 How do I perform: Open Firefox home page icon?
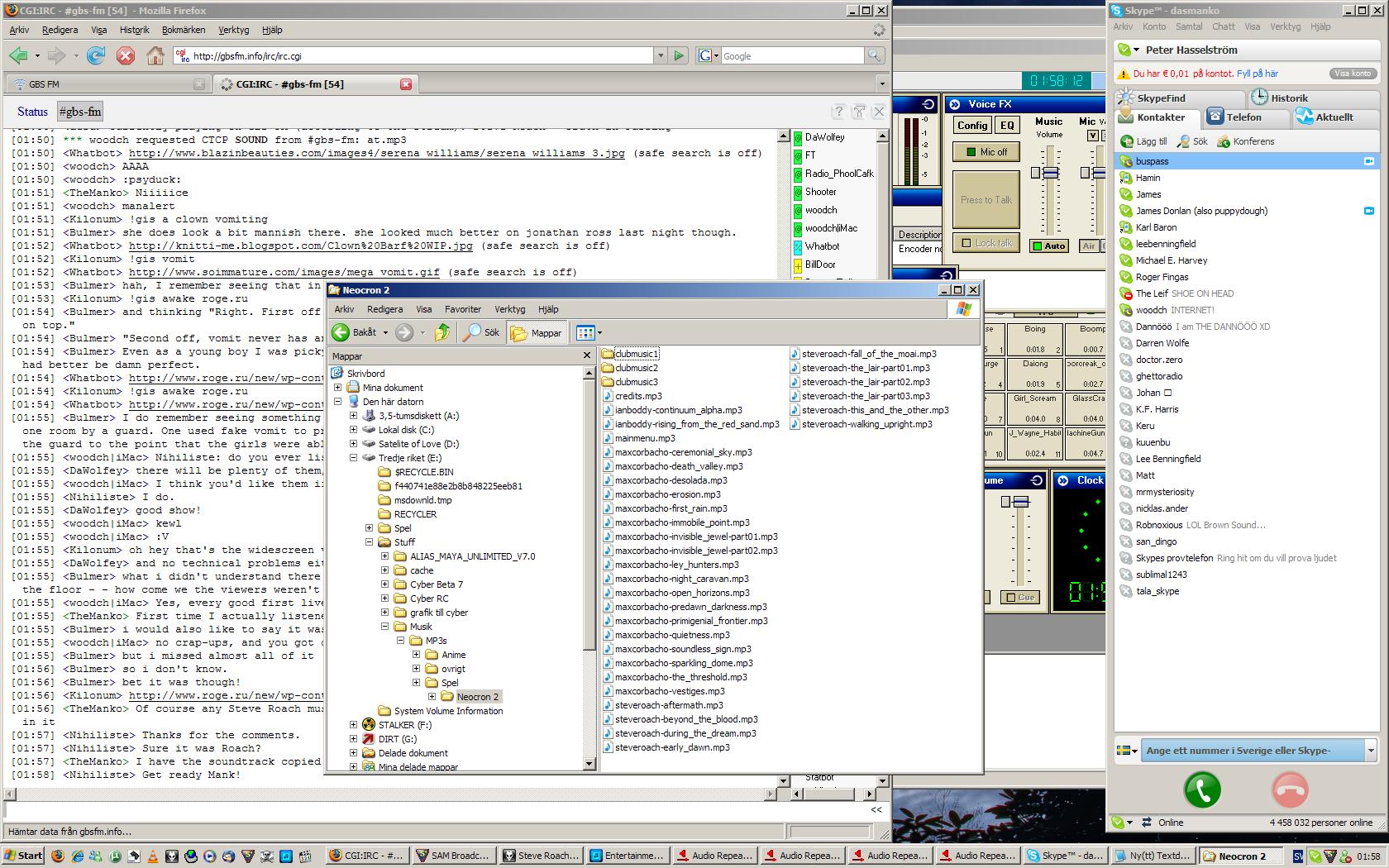[x=155, y=55]
